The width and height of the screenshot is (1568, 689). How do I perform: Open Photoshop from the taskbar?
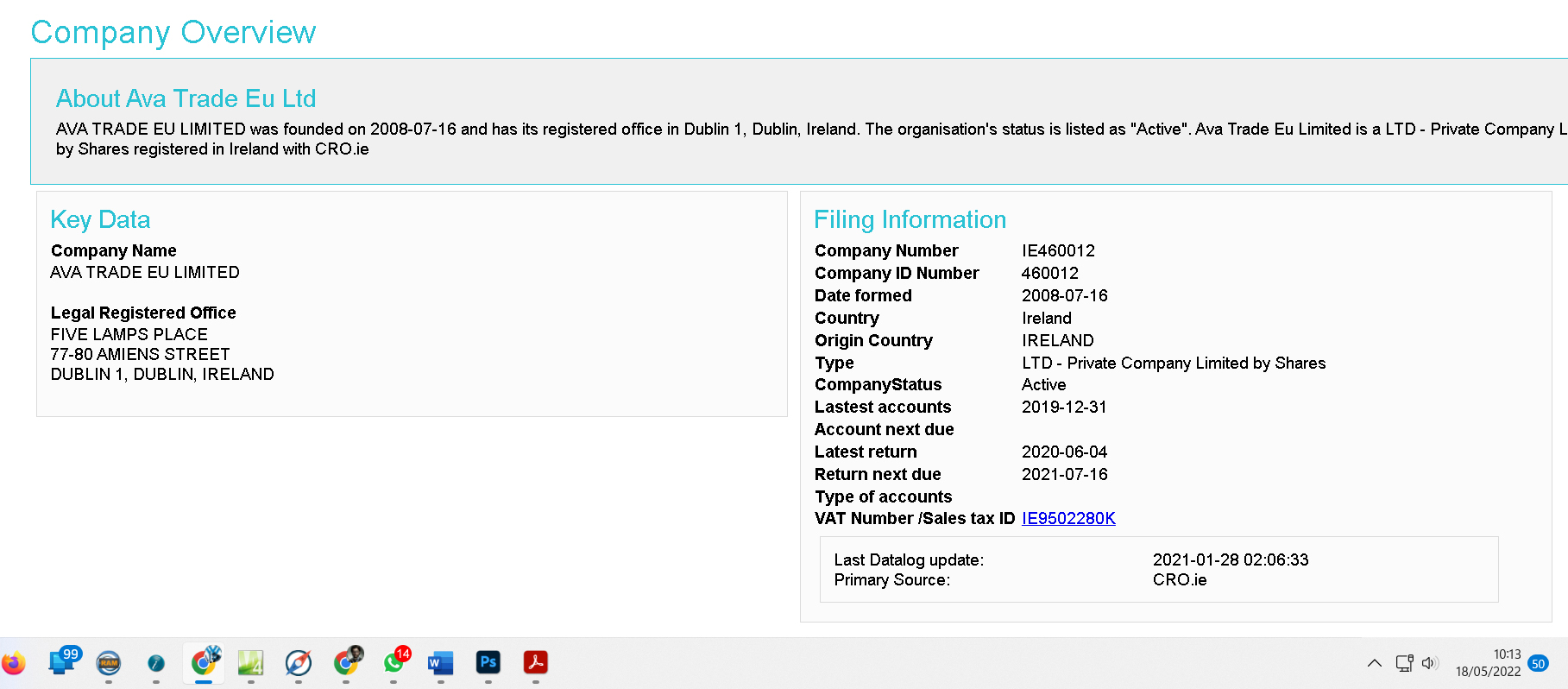pos(488,662)
